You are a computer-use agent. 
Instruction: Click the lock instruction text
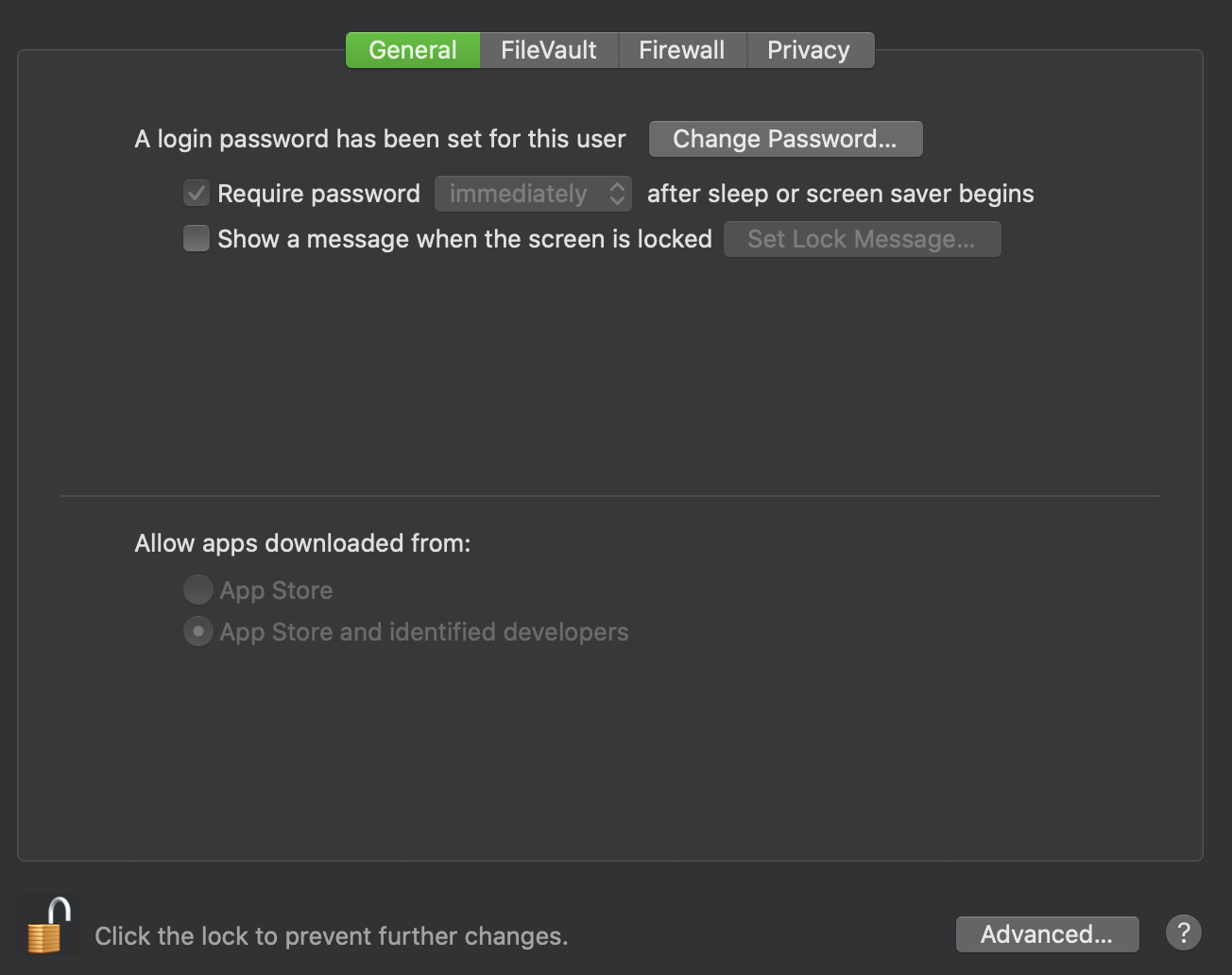tap(331, 935)
